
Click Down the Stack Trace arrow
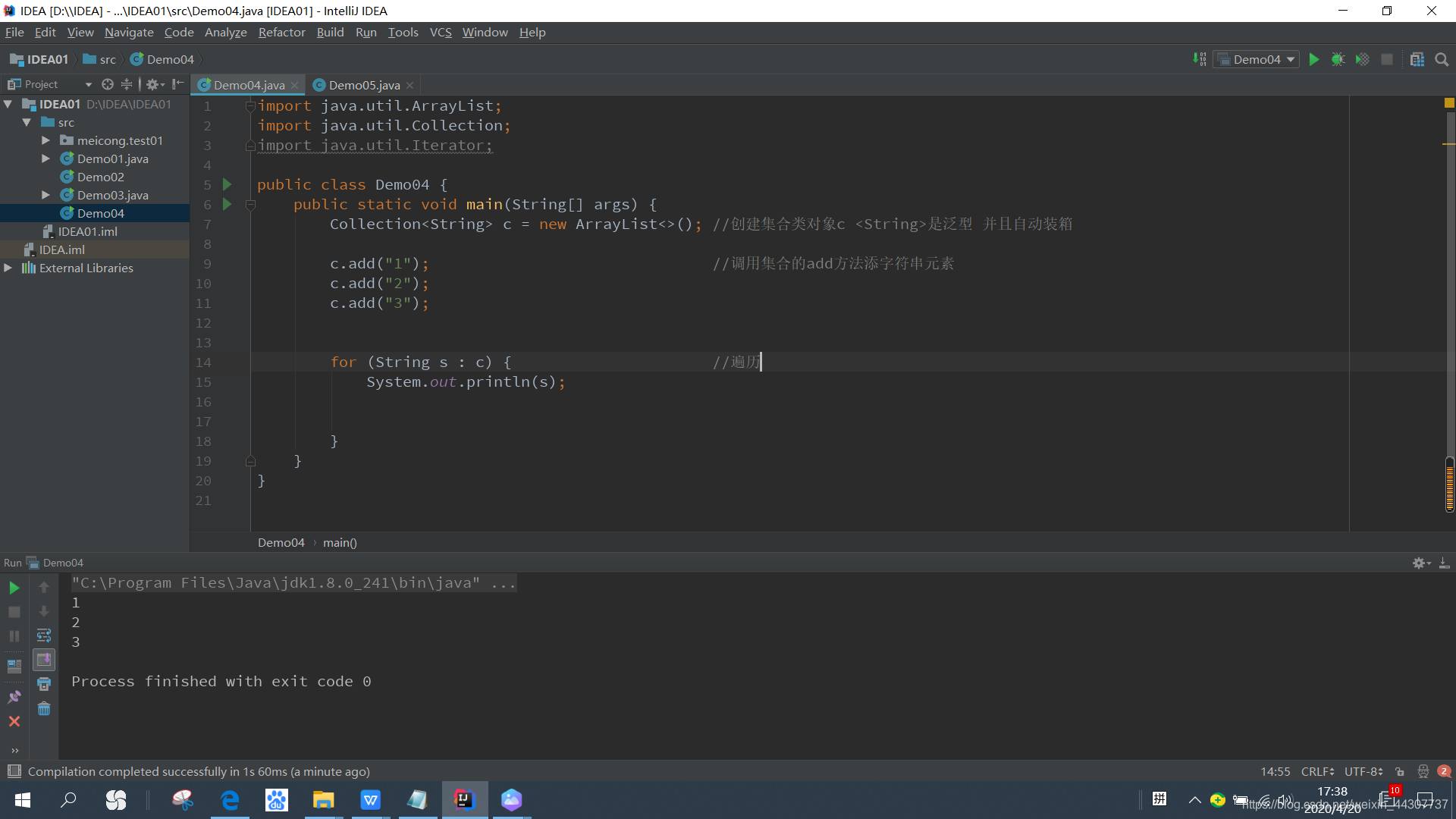pos(44,611)
